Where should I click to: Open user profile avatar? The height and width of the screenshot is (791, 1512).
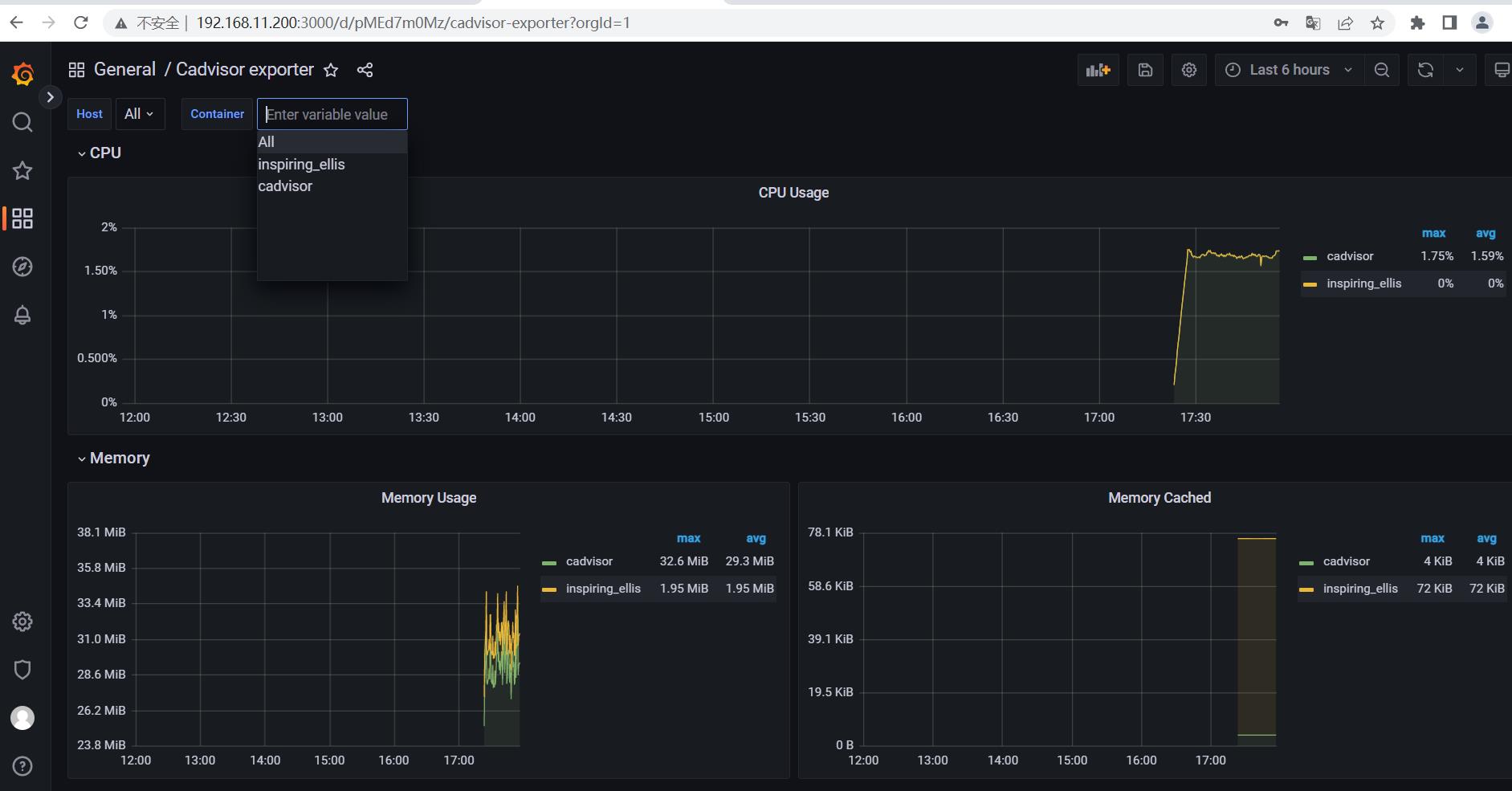pyautogui.click(x=22, y=718)
